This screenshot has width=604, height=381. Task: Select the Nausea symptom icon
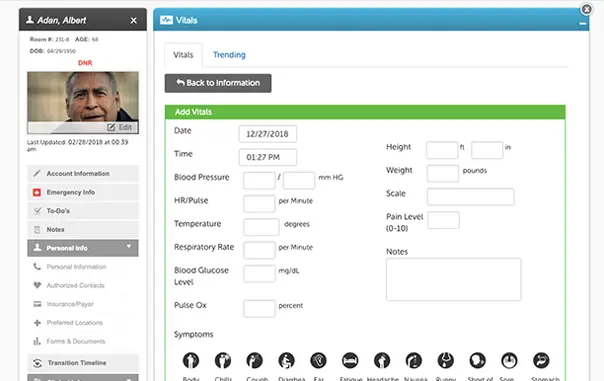click(x=414, y=361)
